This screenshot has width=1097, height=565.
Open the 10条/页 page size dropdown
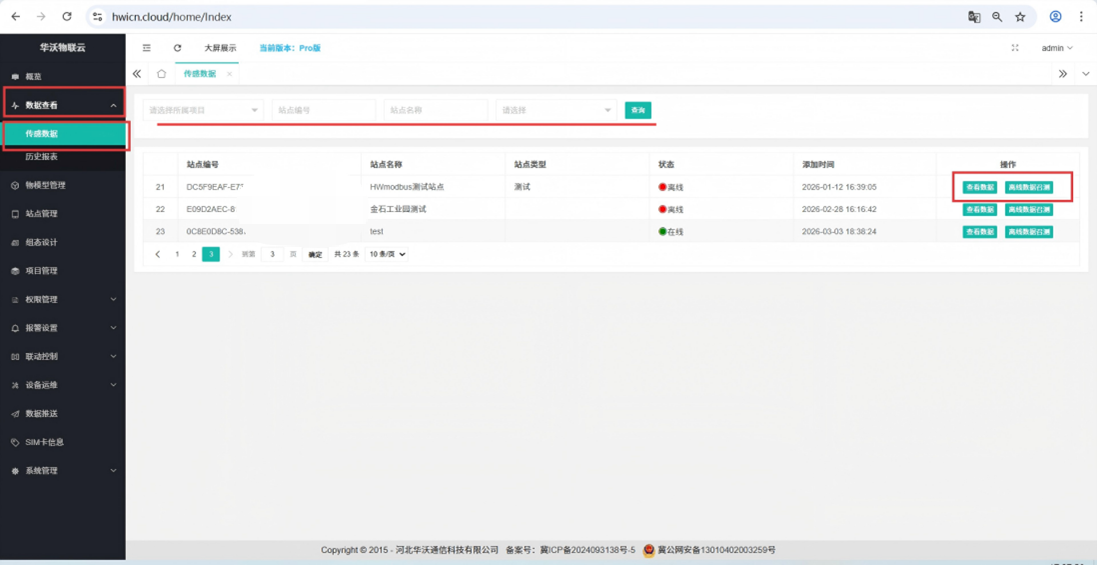[x=388, y=255]
